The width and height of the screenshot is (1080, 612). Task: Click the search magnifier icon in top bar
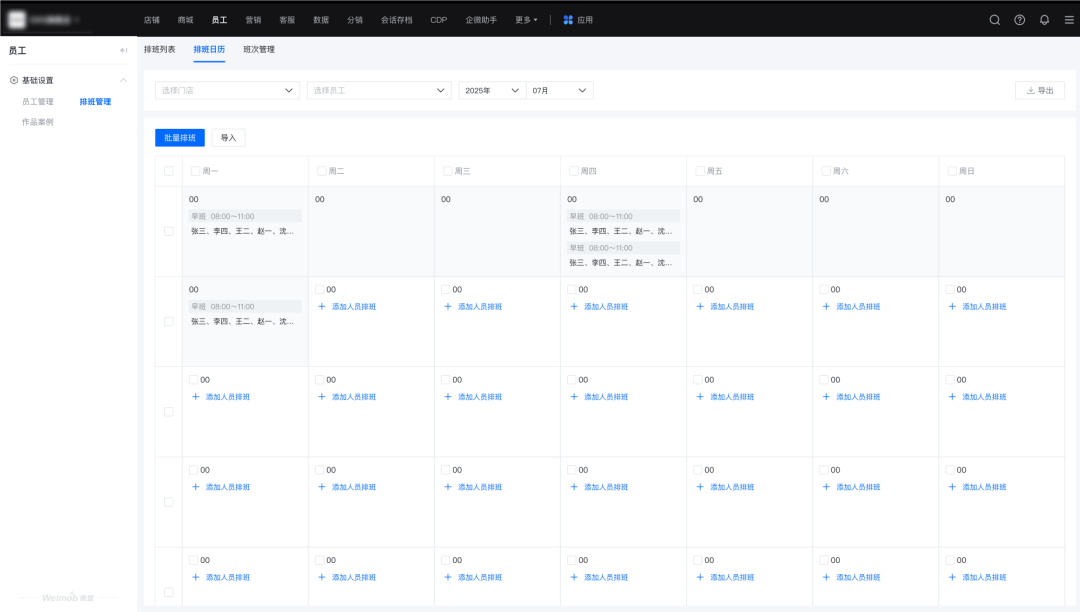tap(994, 19)
